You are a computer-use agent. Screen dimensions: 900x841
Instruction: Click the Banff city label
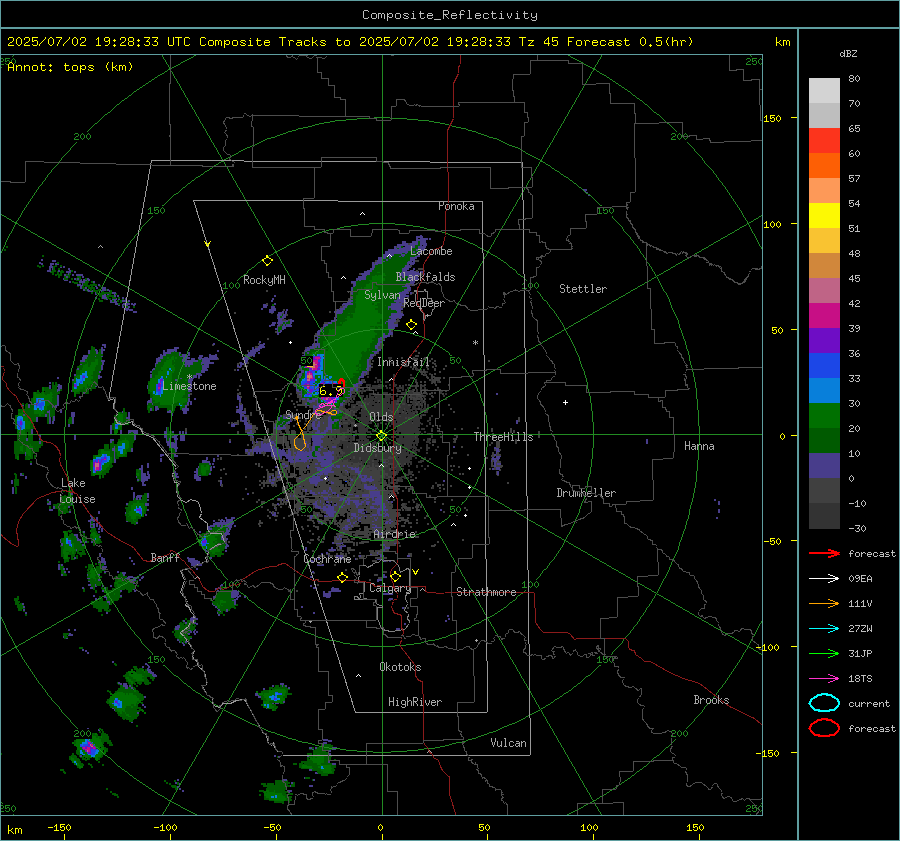(x=165, y=557)
